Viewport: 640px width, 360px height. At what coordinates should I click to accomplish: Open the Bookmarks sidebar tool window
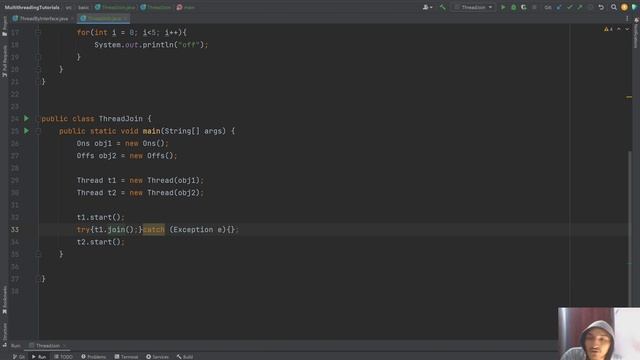point(4,300)
